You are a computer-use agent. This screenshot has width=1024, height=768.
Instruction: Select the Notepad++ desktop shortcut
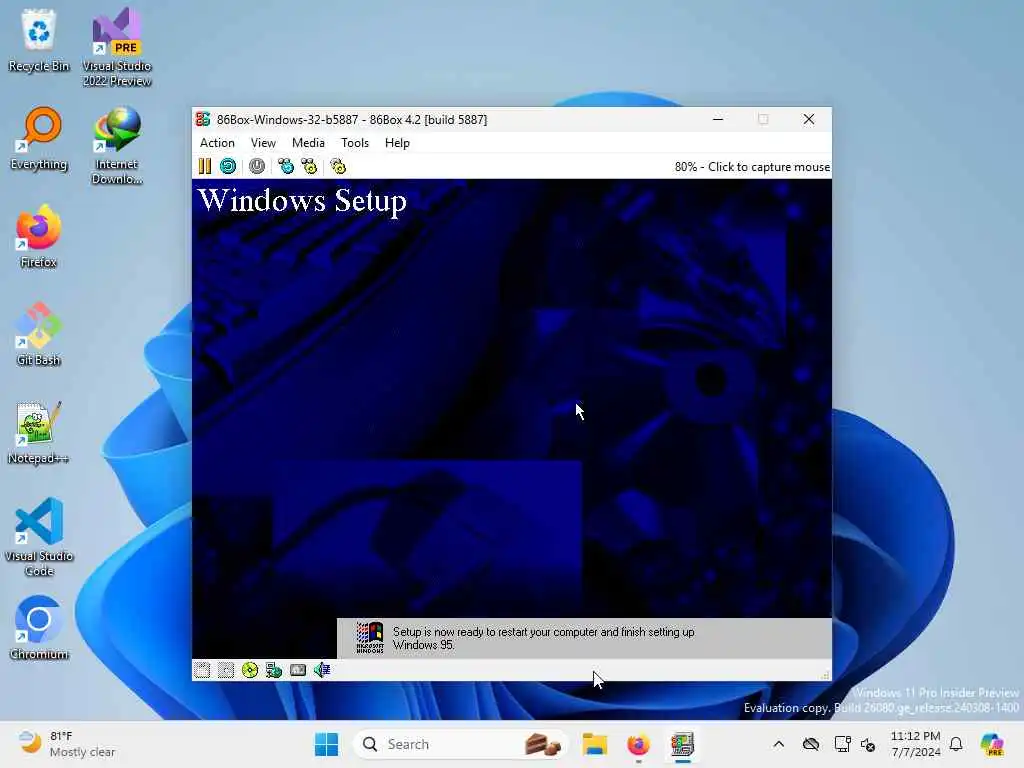click(39, 433)
